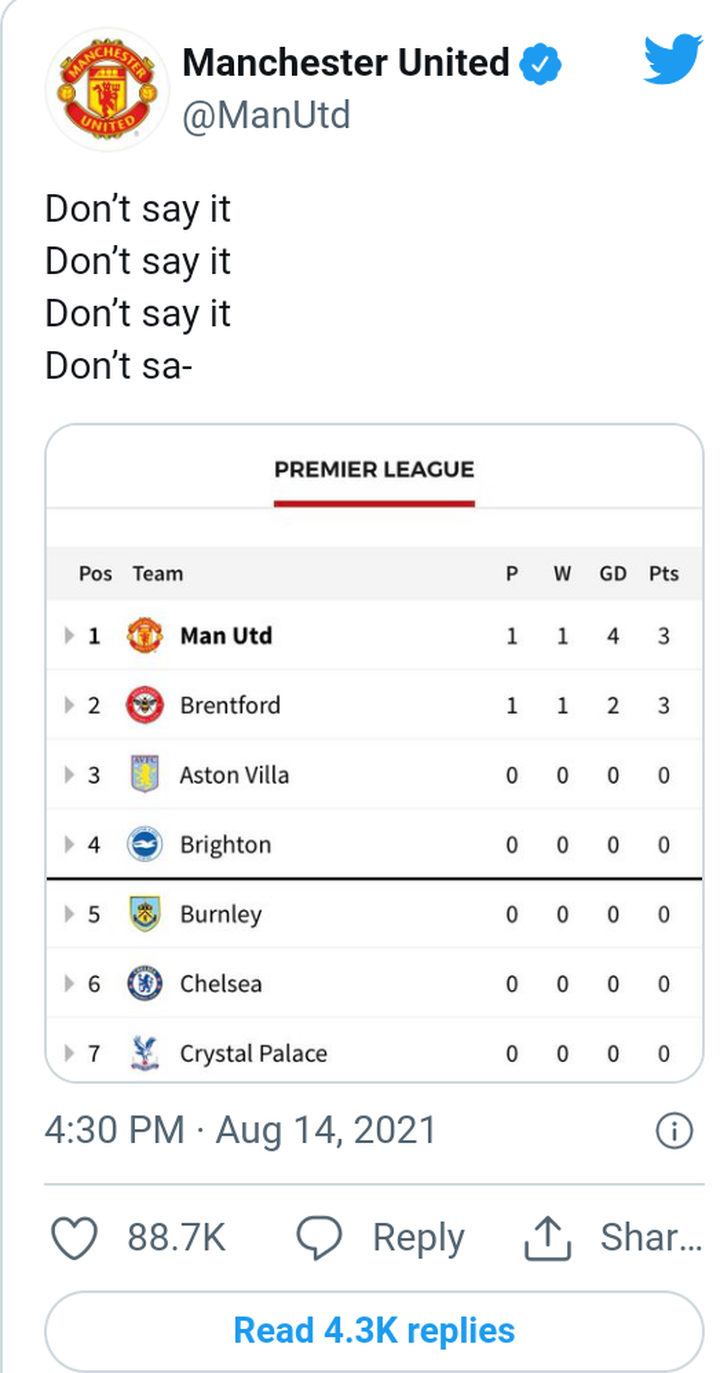This screenshot has width=720, height=1373.
Task: Click the Manchester United display name
Action: click(346, 63)
